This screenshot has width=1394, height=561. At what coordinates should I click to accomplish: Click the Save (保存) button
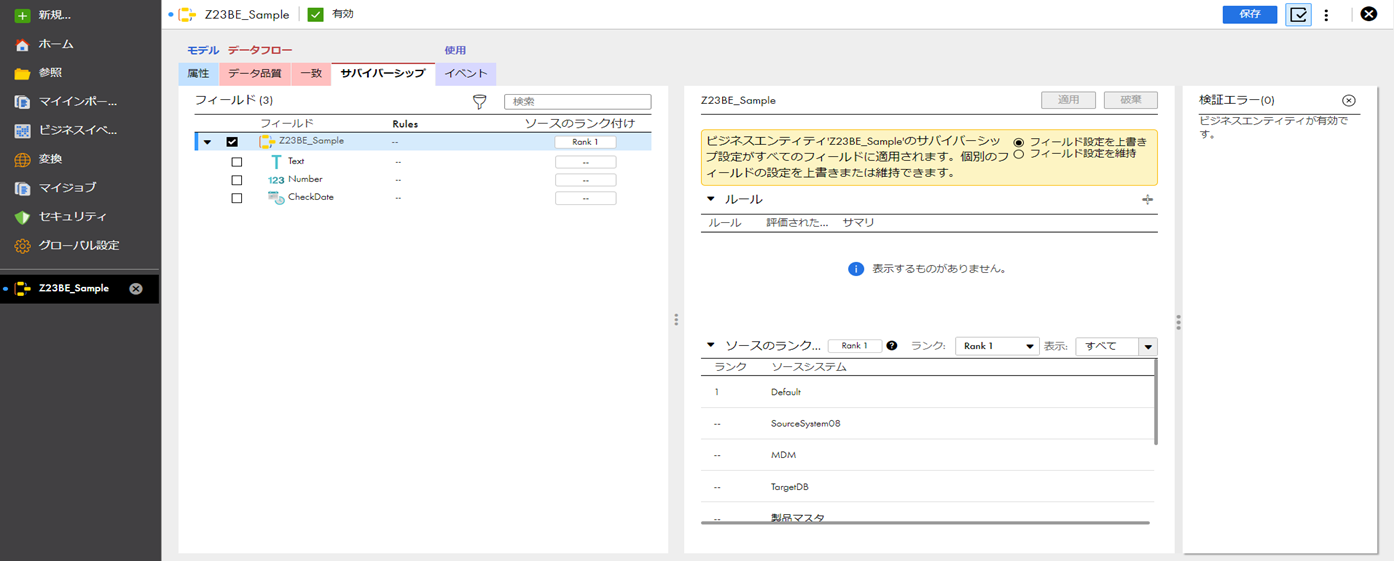tap(1250, 14)
